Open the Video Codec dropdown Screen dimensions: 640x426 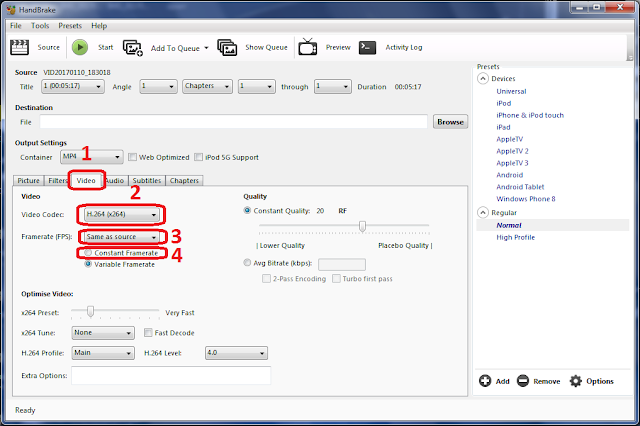click(x=121, y=215)
